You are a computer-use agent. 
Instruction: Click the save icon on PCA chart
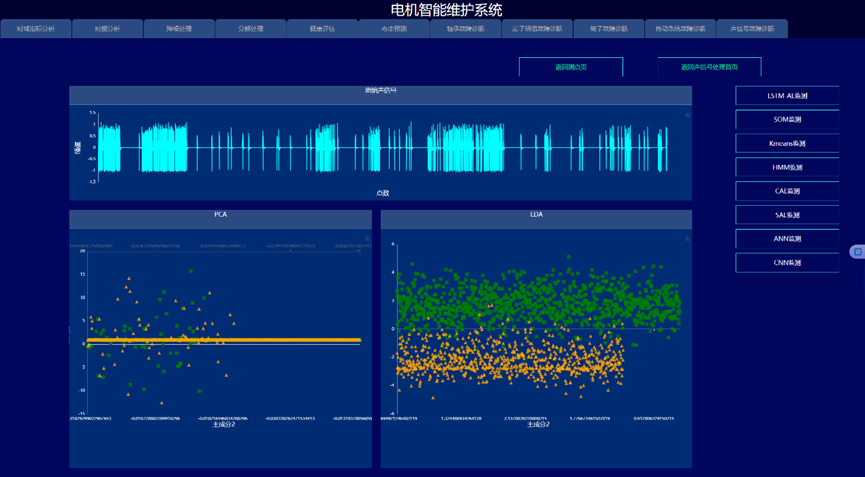[367, 238]
